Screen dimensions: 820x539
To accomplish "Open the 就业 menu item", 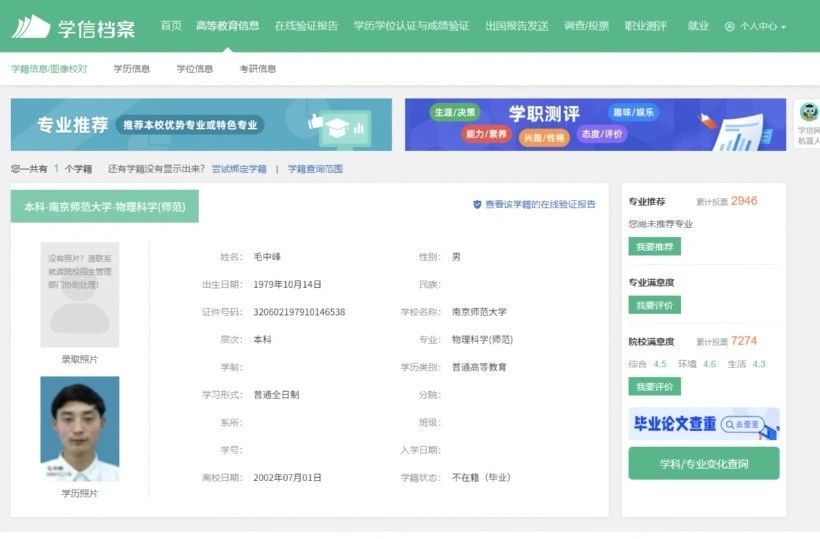I will coord(698,26).
